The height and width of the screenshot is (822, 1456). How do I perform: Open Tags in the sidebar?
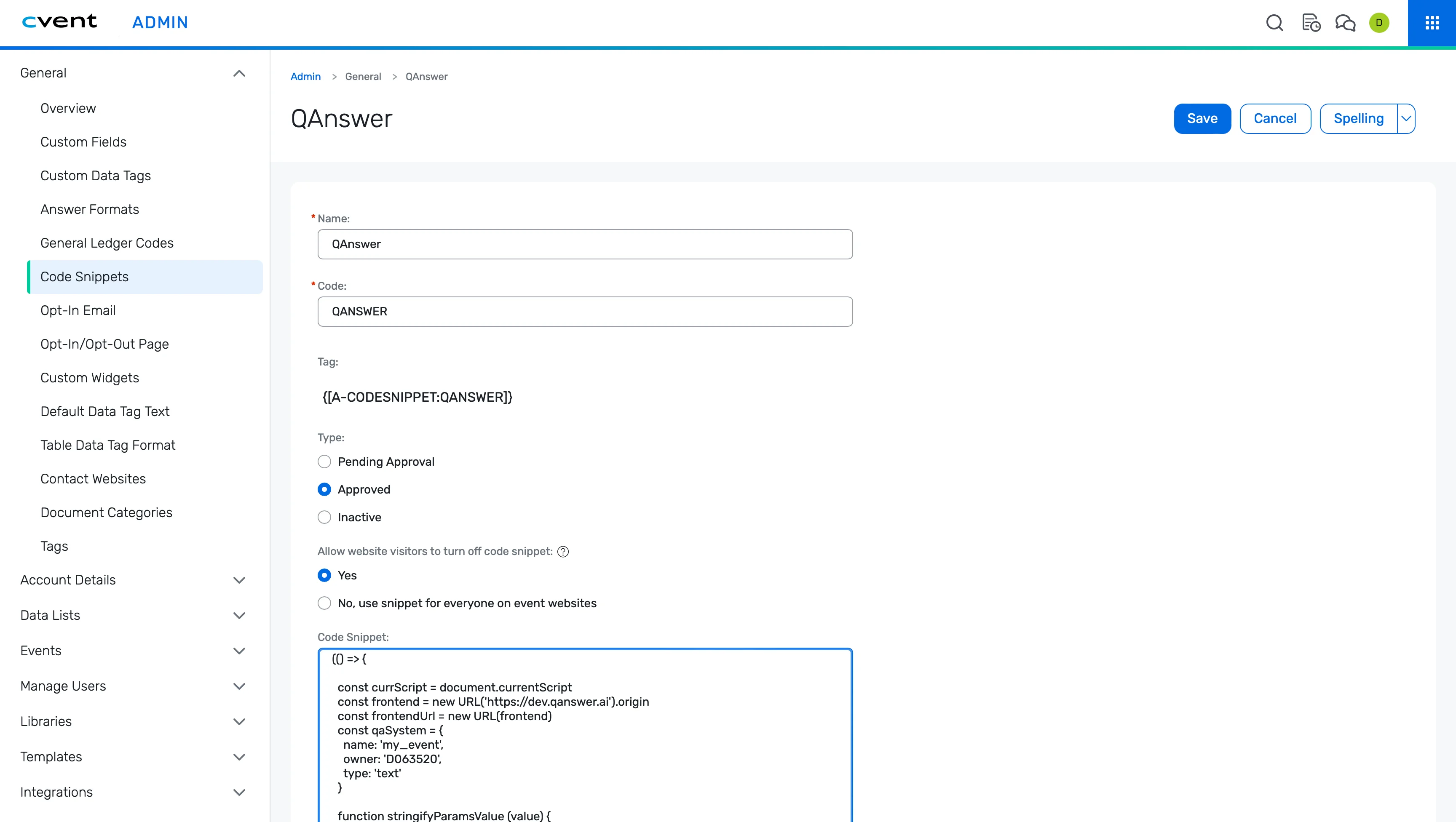[54, 546]
